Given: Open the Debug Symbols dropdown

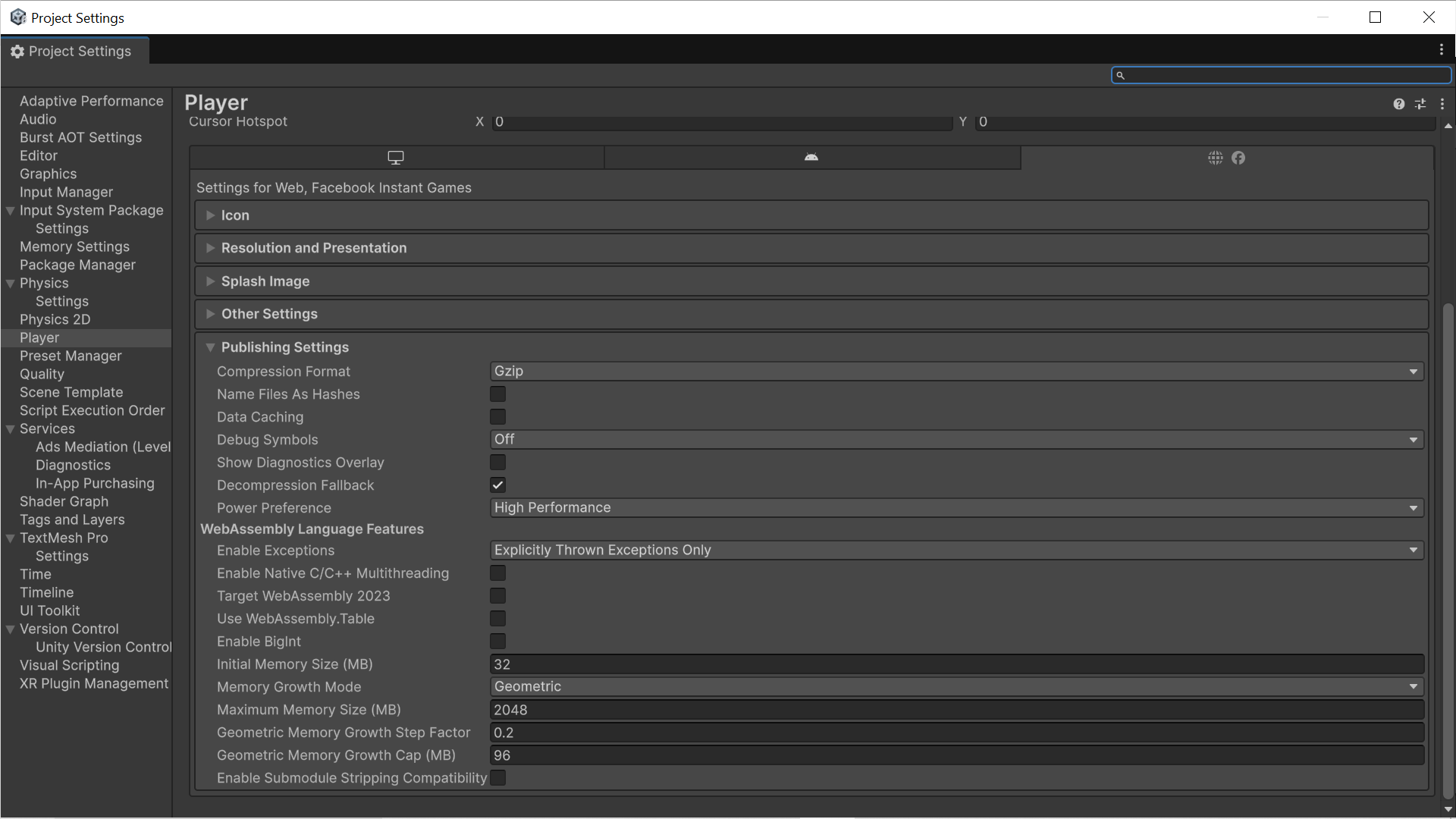Looking at the screenshot, I should click(x=956, y=440).
